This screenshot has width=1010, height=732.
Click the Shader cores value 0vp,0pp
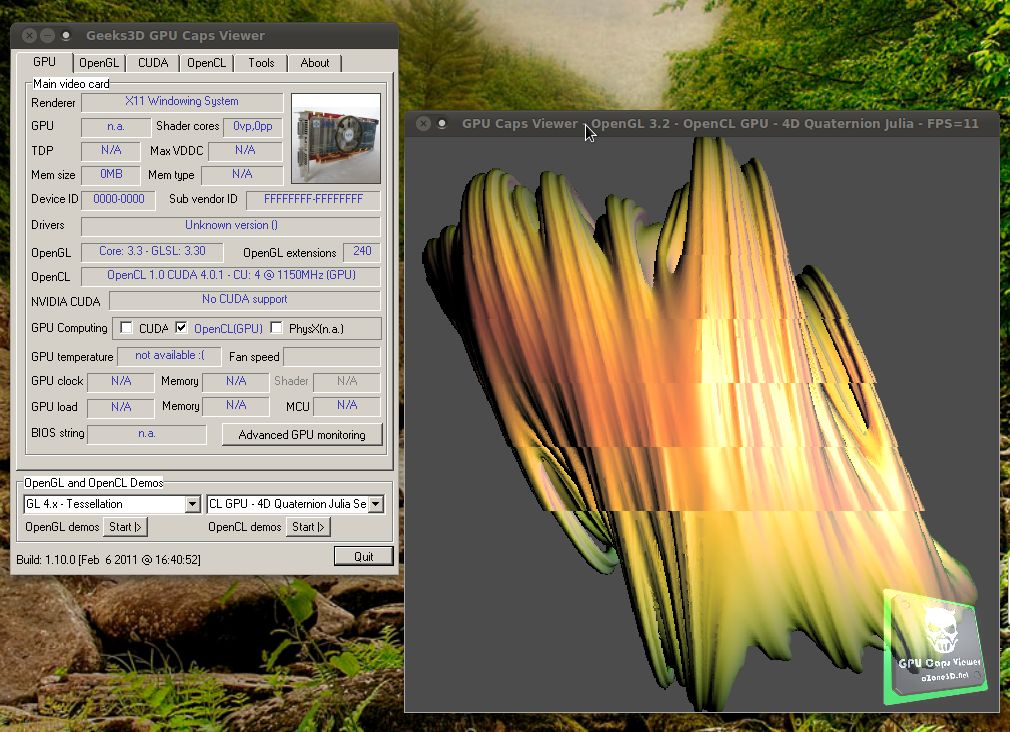[x=252, y=127]
